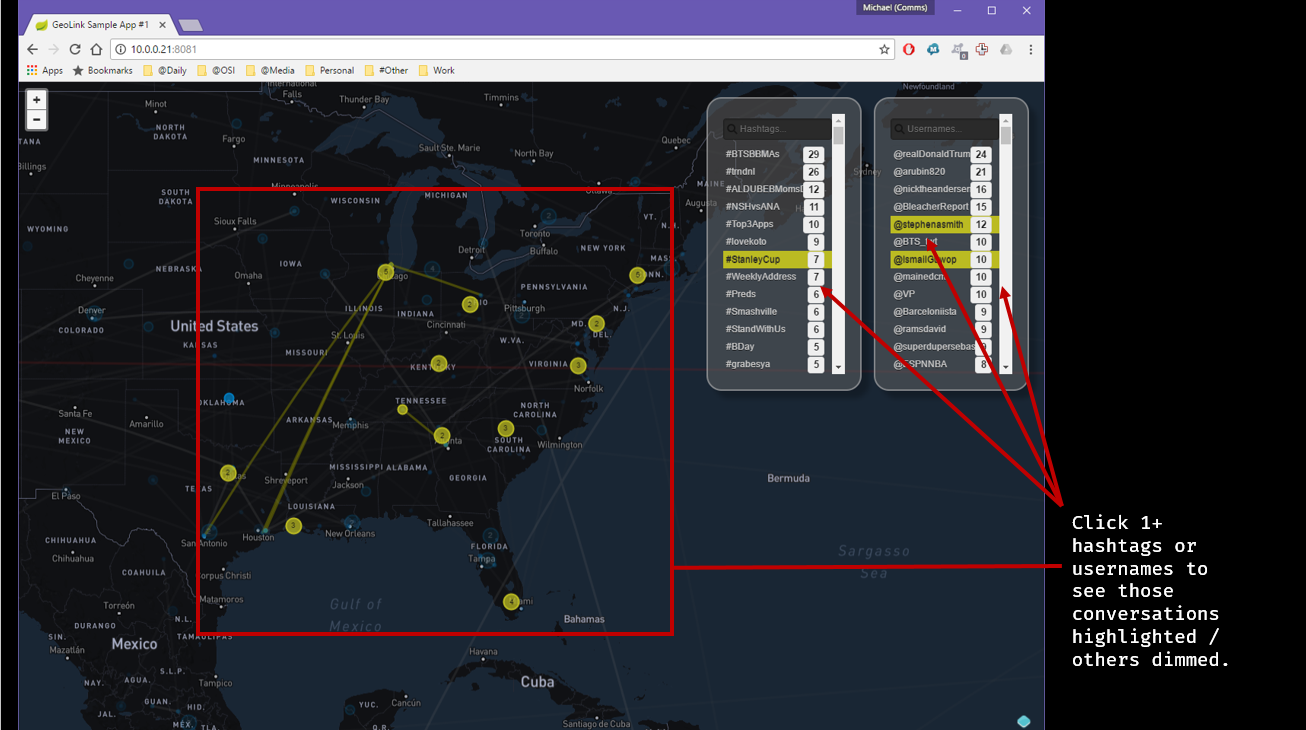Image resolution: width=1306 pixels, height=730 pixels.
Task: Zoom in on the map
Action: (36, 100)
